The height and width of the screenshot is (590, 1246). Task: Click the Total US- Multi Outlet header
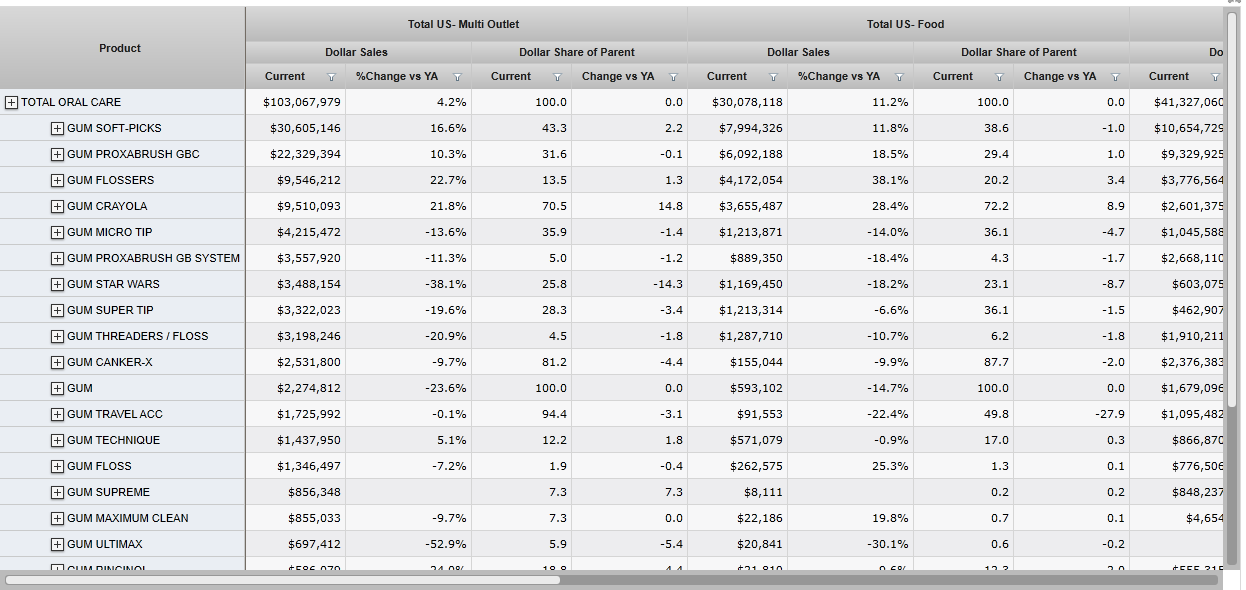point(464,24)
